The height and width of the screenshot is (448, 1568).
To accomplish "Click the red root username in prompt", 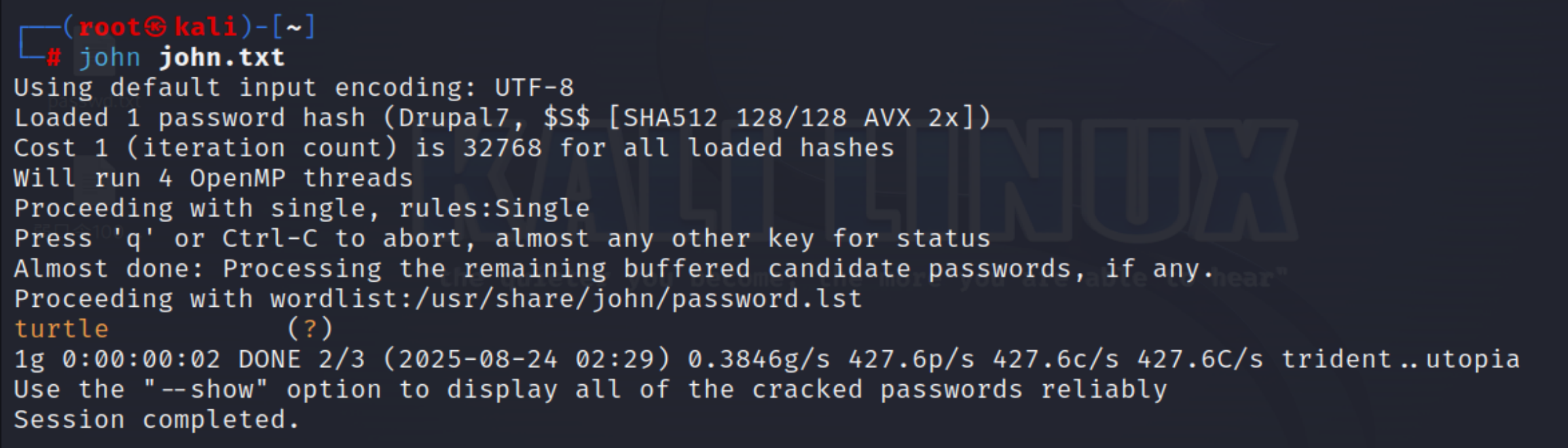I will point(109,27).
